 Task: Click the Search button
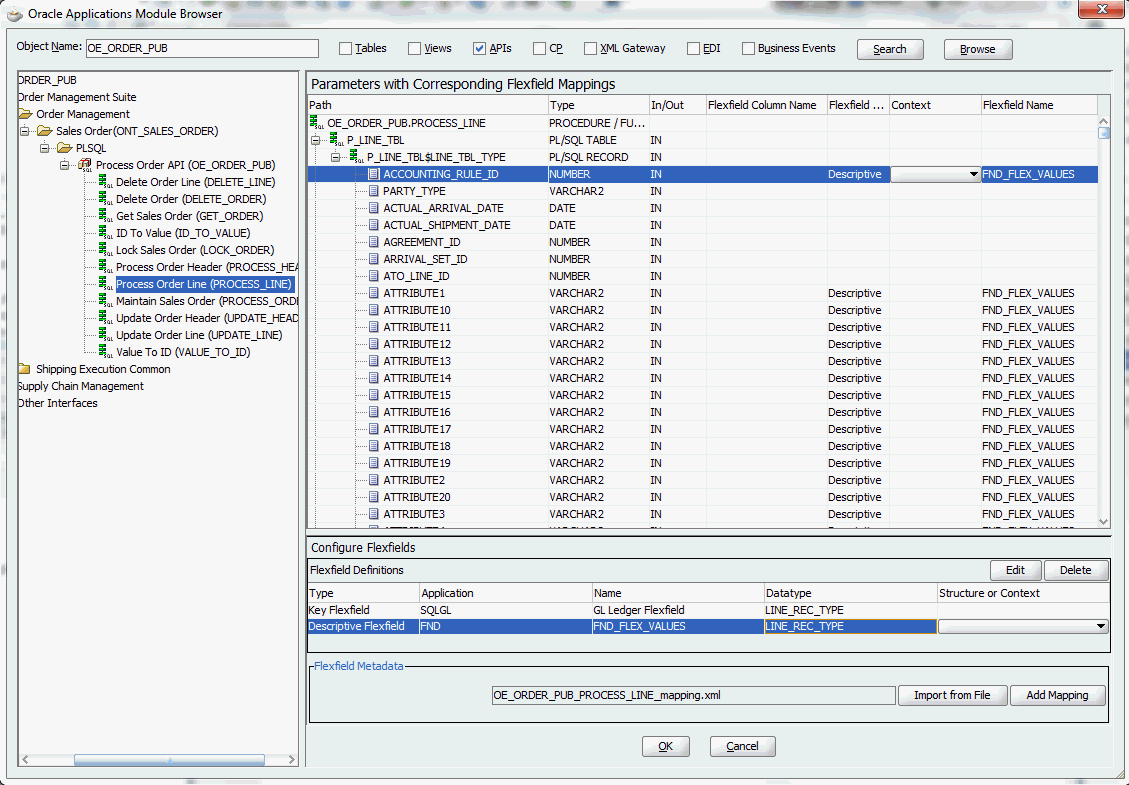pos(890,49)
